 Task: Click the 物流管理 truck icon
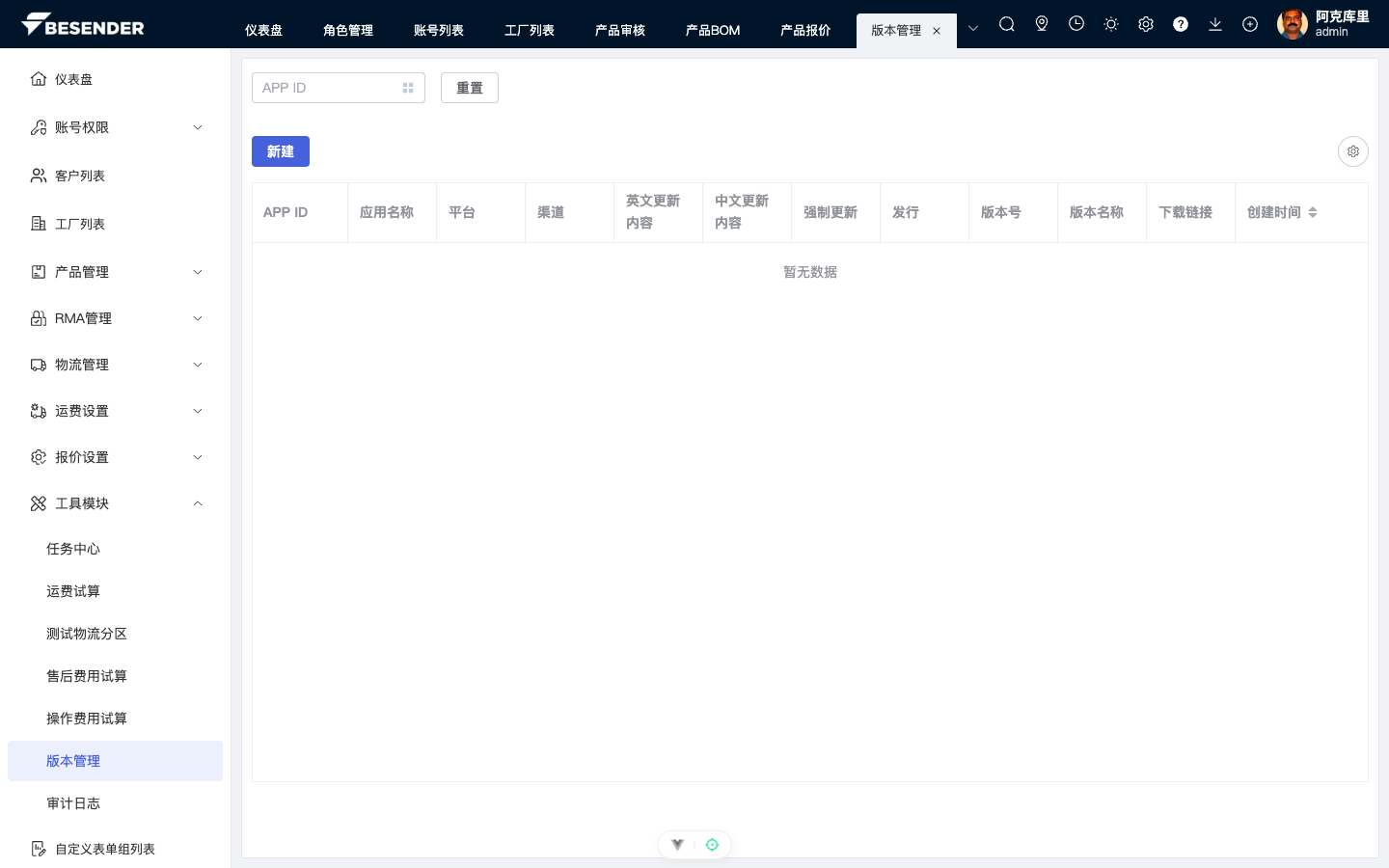[x=39, y=365]
